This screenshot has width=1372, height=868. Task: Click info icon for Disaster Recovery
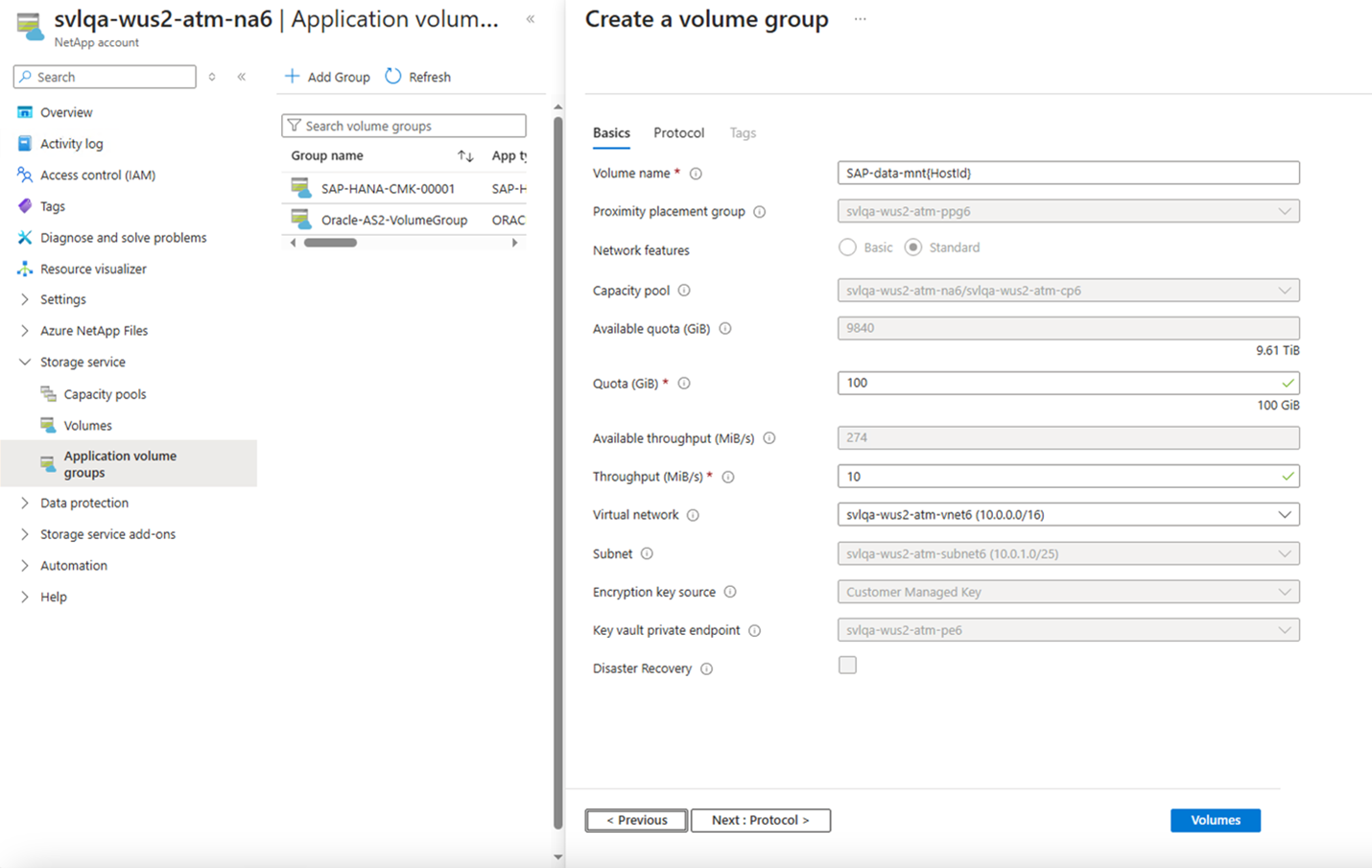(x=706, y=669)
